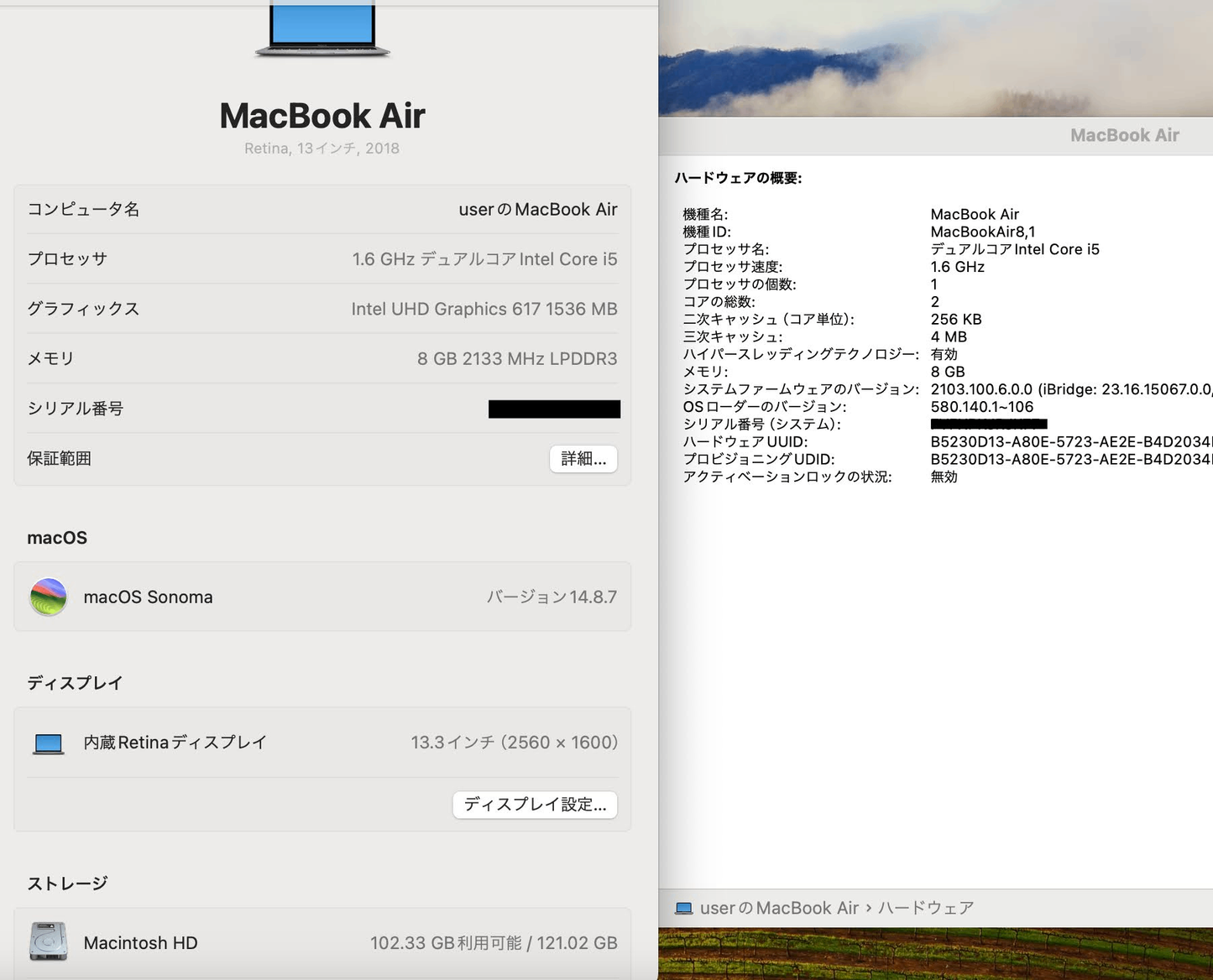Click '1.6 GHz デュアルコア Intel Core i5' value

pos(484,258)
